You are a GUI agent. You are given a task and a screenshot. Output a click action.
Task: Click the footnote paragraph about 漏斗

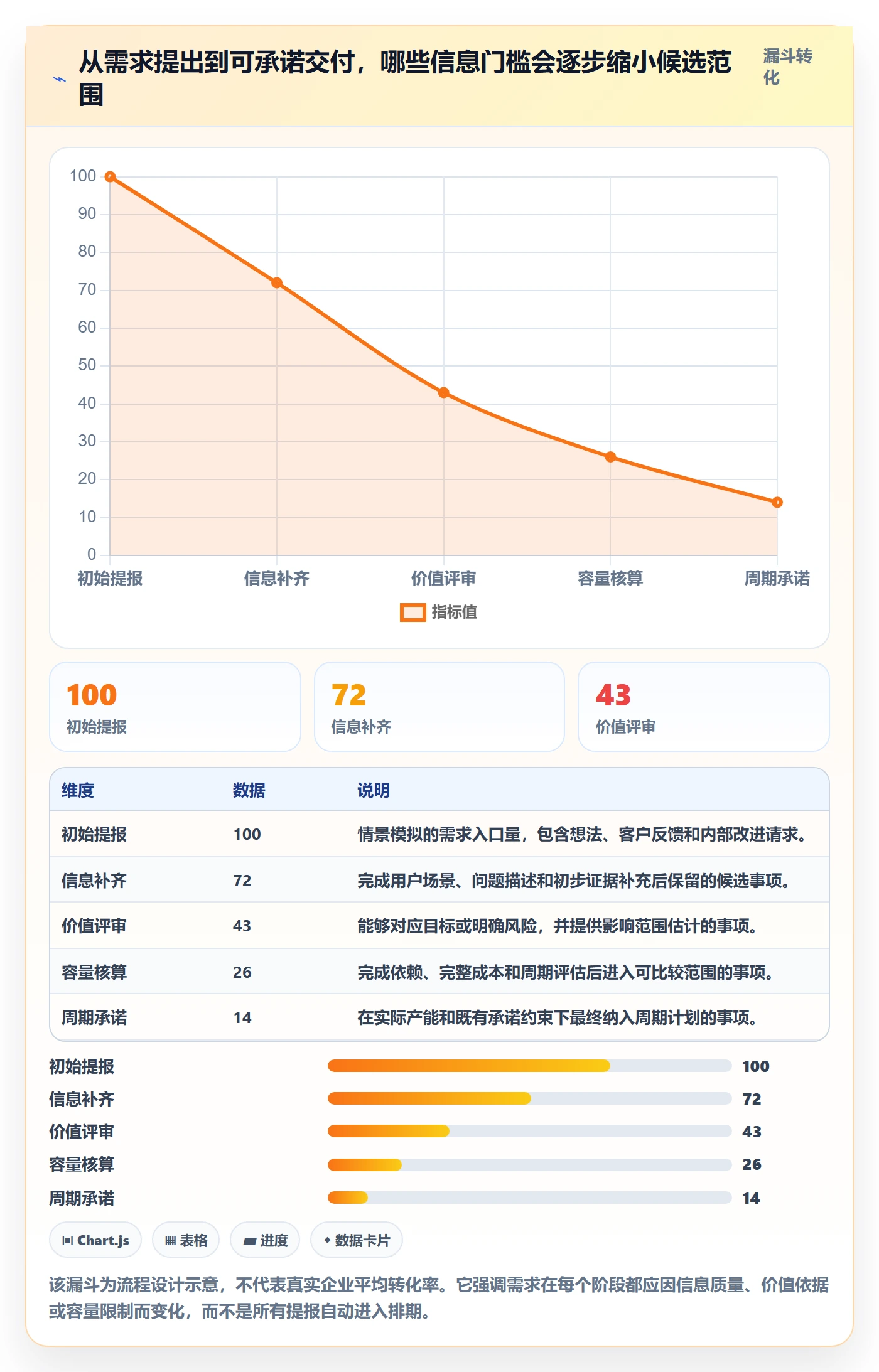coord(439,1298)
